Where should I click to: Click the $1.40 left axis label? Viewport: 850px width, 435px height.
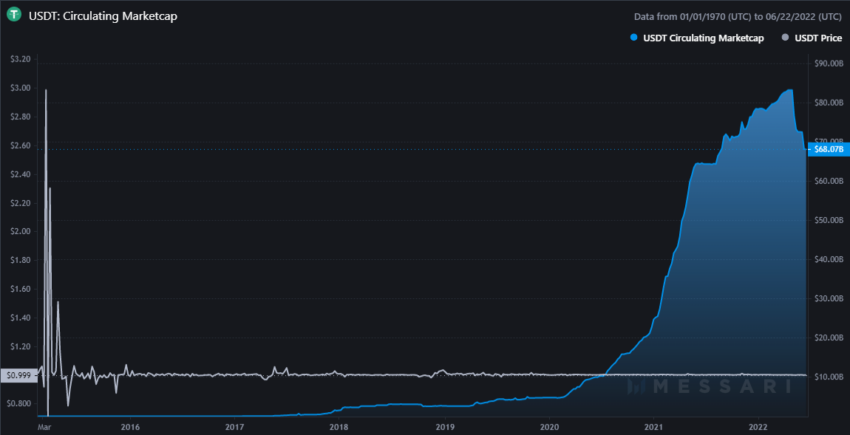(x=20, y=318)
